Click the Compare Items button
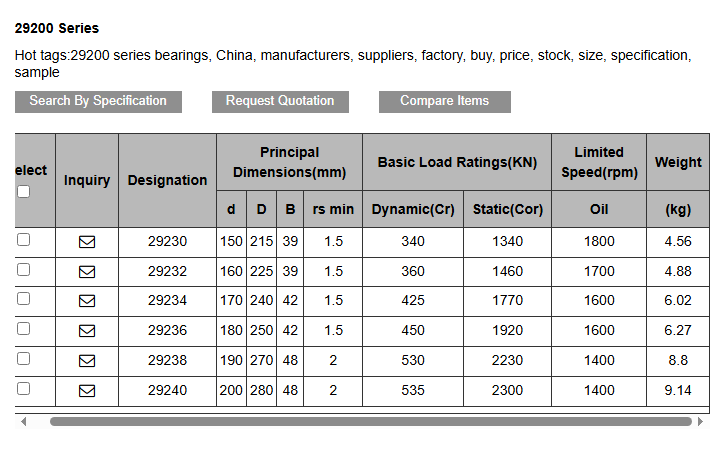727x453 pixels. point(445,102)
